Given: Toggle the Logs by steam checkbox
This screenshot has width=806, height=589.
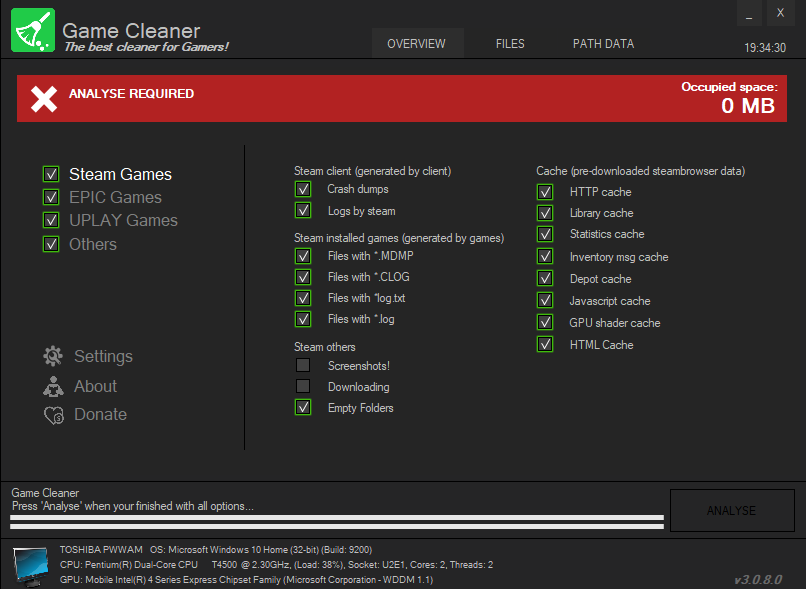Looking at the screenshot, I should coord(303,210).
